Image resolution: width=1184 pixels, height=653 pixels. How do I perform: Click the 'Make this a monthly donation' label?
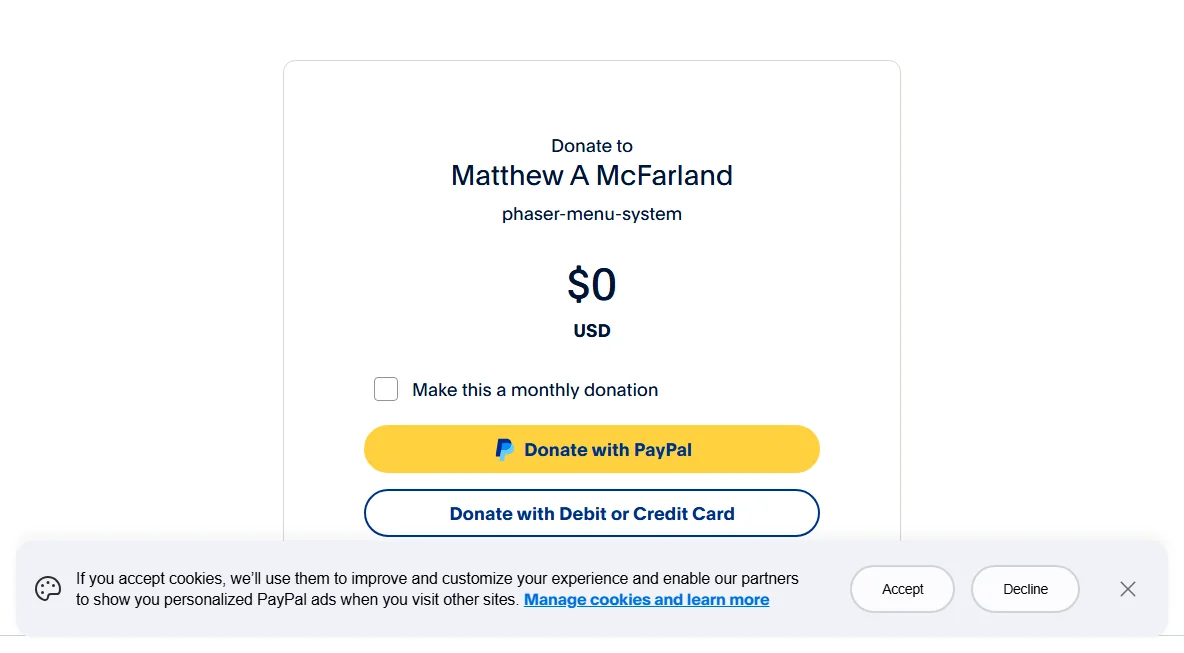(535, 390)
